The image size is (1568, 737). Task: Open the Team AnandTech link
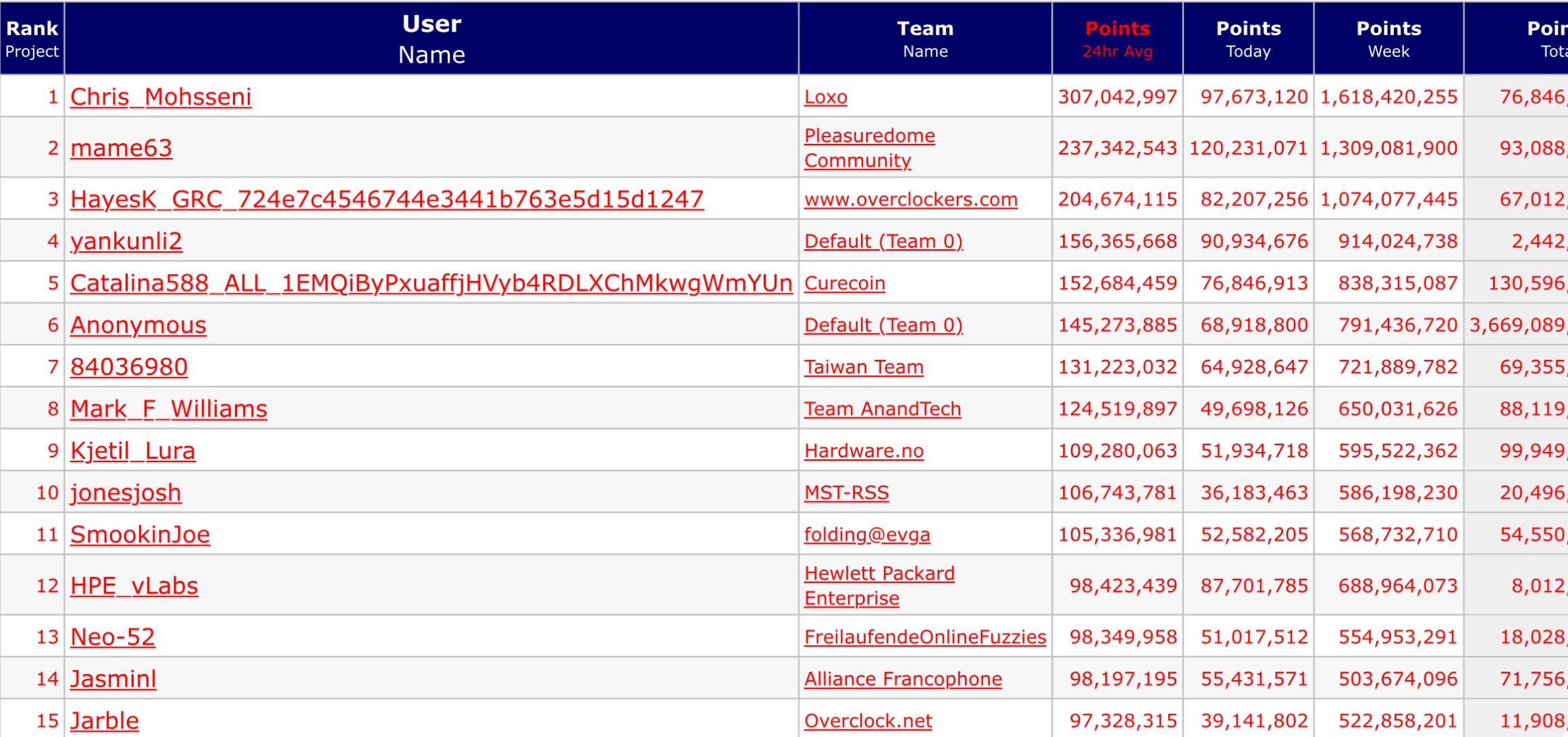[882, 409]
